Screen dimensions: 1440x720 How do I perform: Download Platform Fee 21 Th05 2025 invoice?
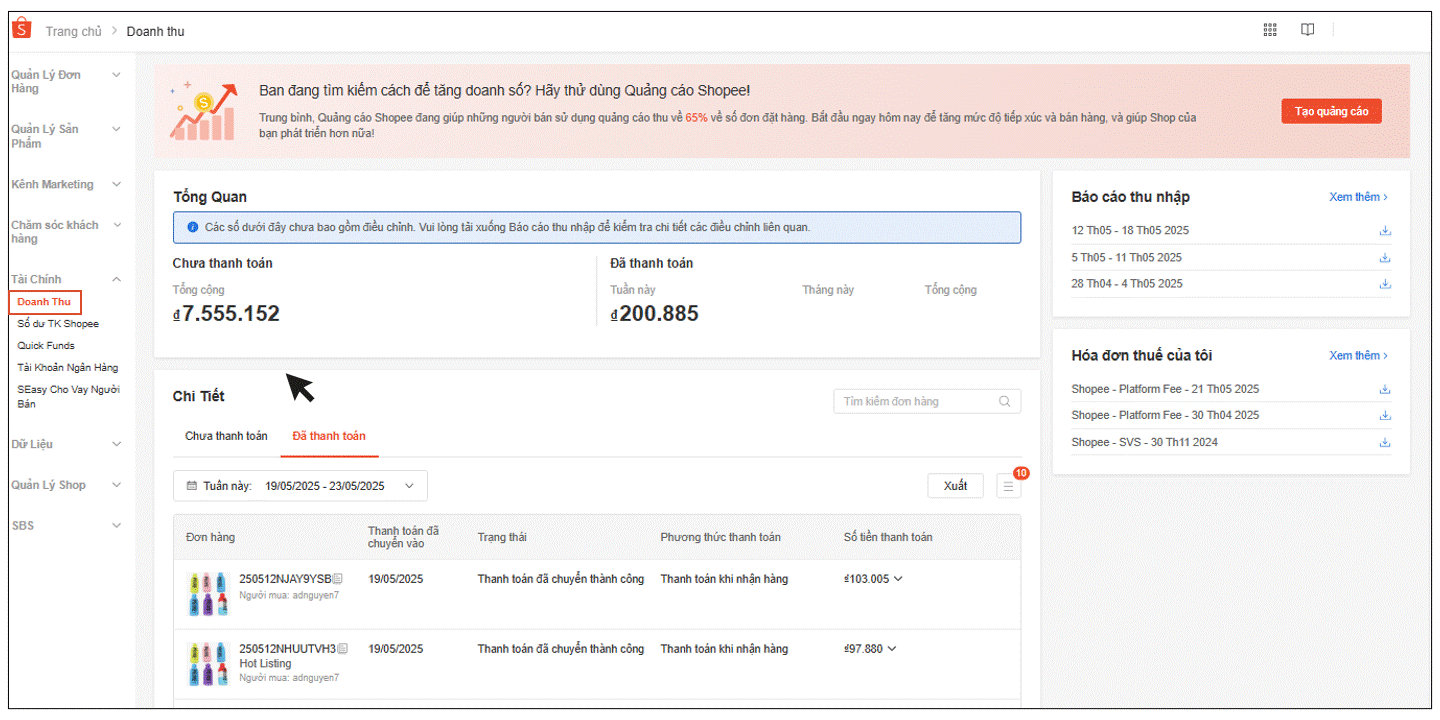1385,389
